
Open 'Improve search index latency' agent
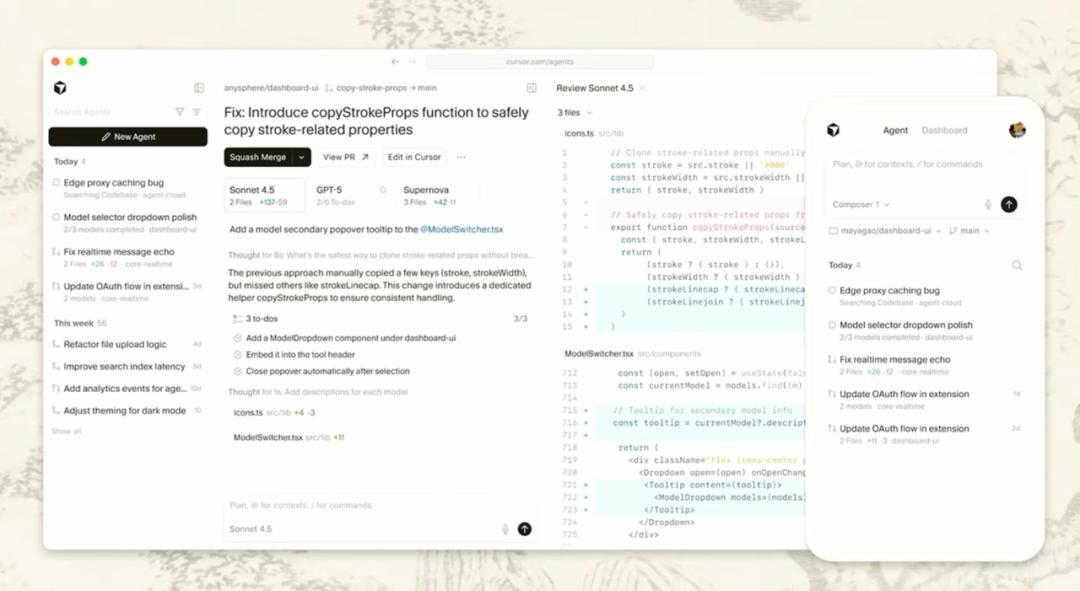click(127, 366)
